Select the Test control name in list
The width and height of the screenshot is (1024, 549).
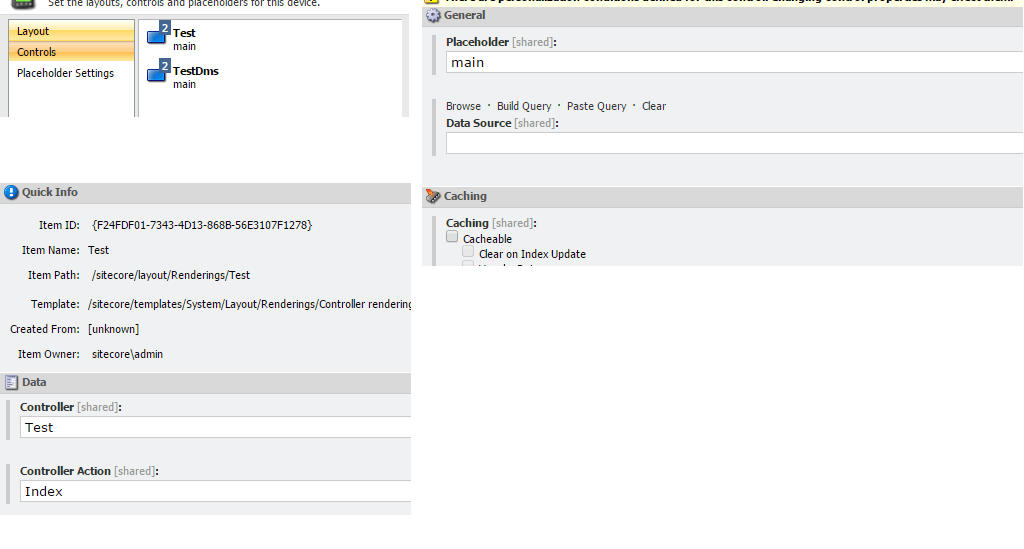pos(184,33)
